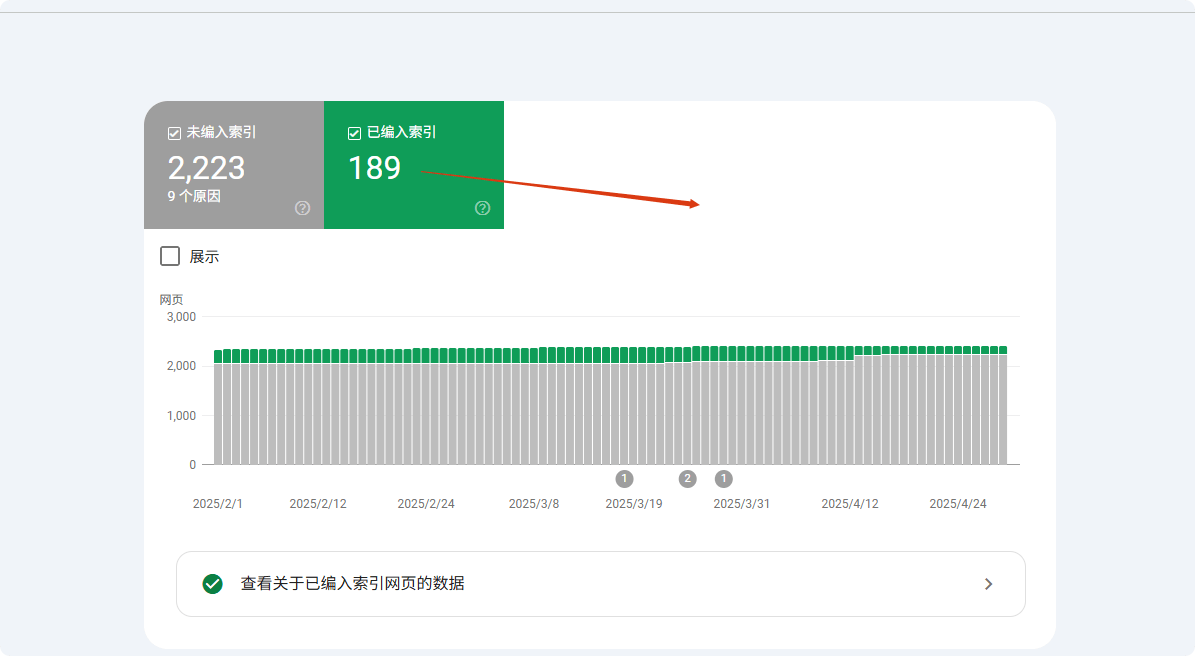The width and height of the screenshot is (1195, 656).
Task: Expand the 查看关于已编入索引网页的数据 row chevron
Action: [989, 584]
